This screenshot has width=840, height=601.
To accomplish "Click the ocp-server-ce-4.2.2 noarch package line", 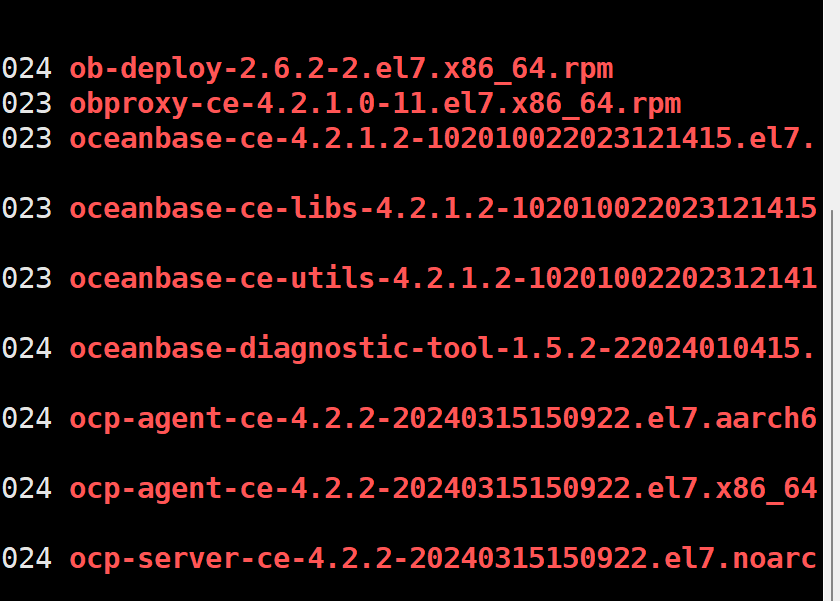I will click(x=442, y=559).
